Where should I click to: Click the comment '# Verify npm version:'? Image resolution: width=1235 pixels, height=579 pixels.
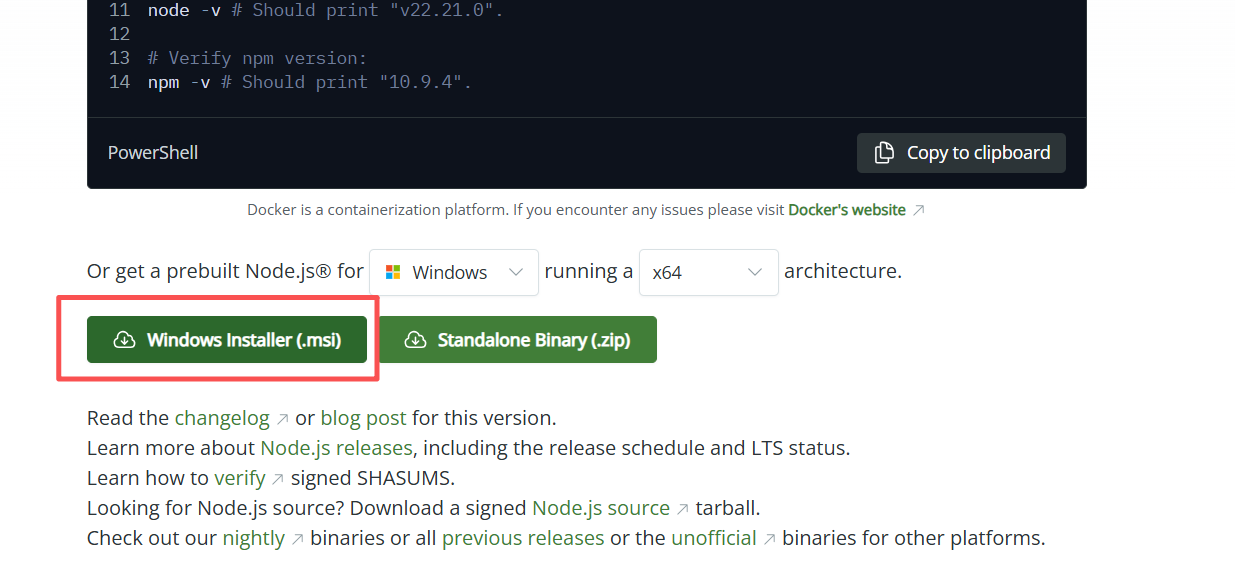[257, 58]
